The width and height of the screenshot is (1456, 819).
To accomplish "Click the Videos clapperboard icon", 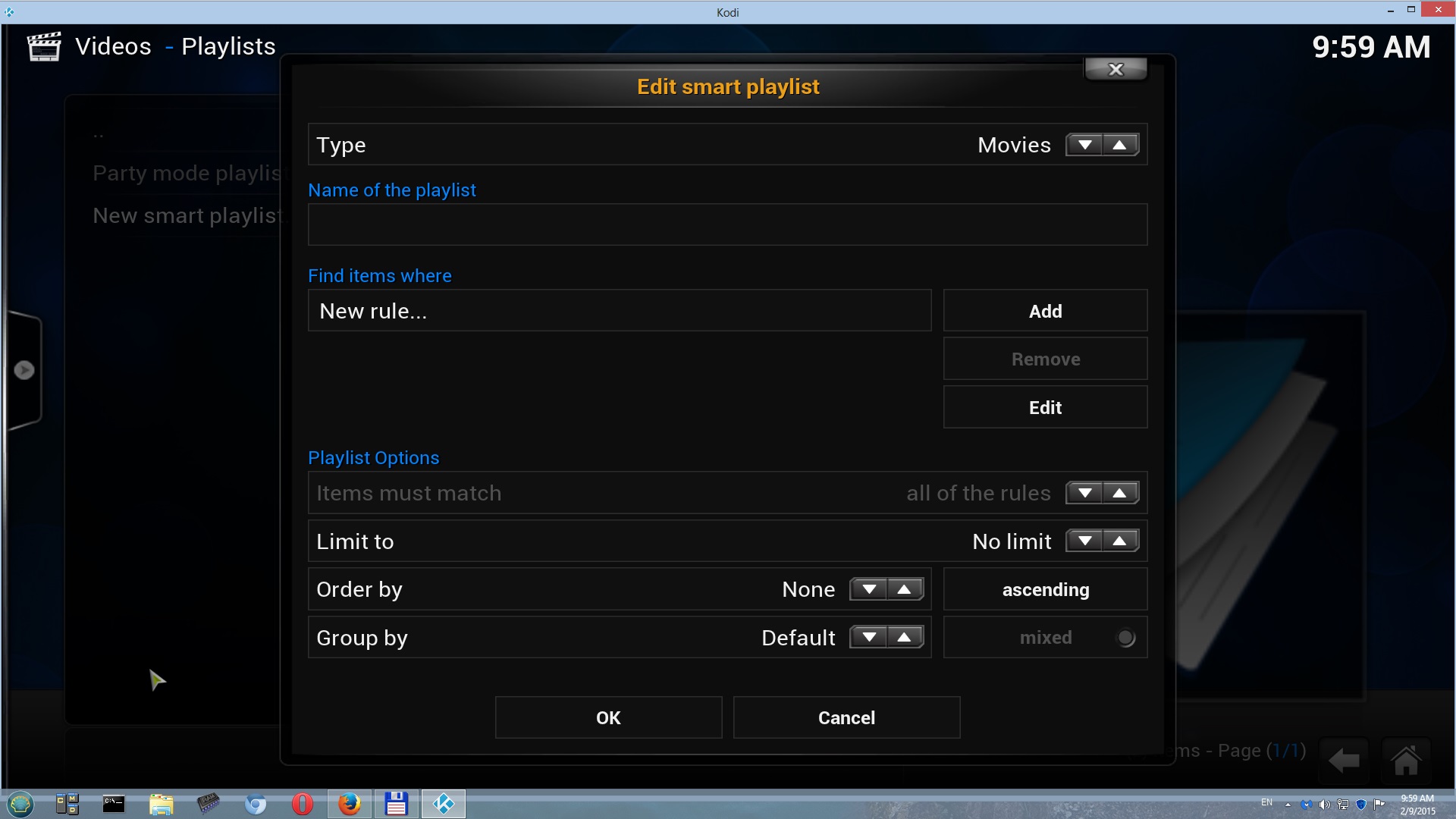I will click(x=44, y=47).
